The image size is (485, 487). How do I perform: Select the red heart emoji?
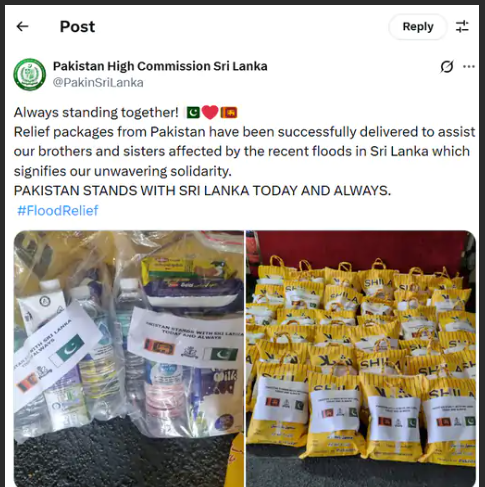click(210, 112)
